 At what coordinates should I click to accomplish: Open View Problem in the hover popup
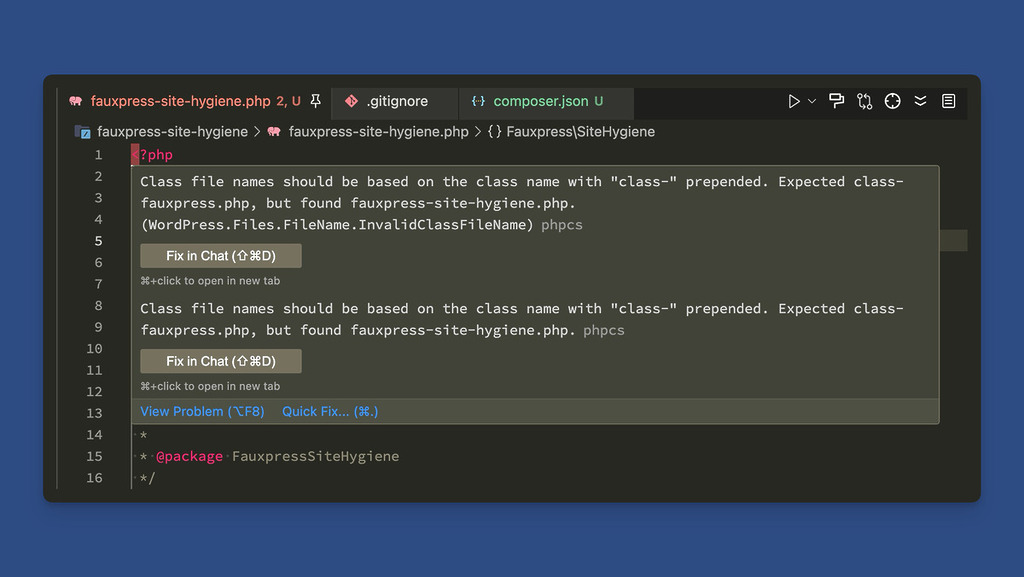coord(202,411)
